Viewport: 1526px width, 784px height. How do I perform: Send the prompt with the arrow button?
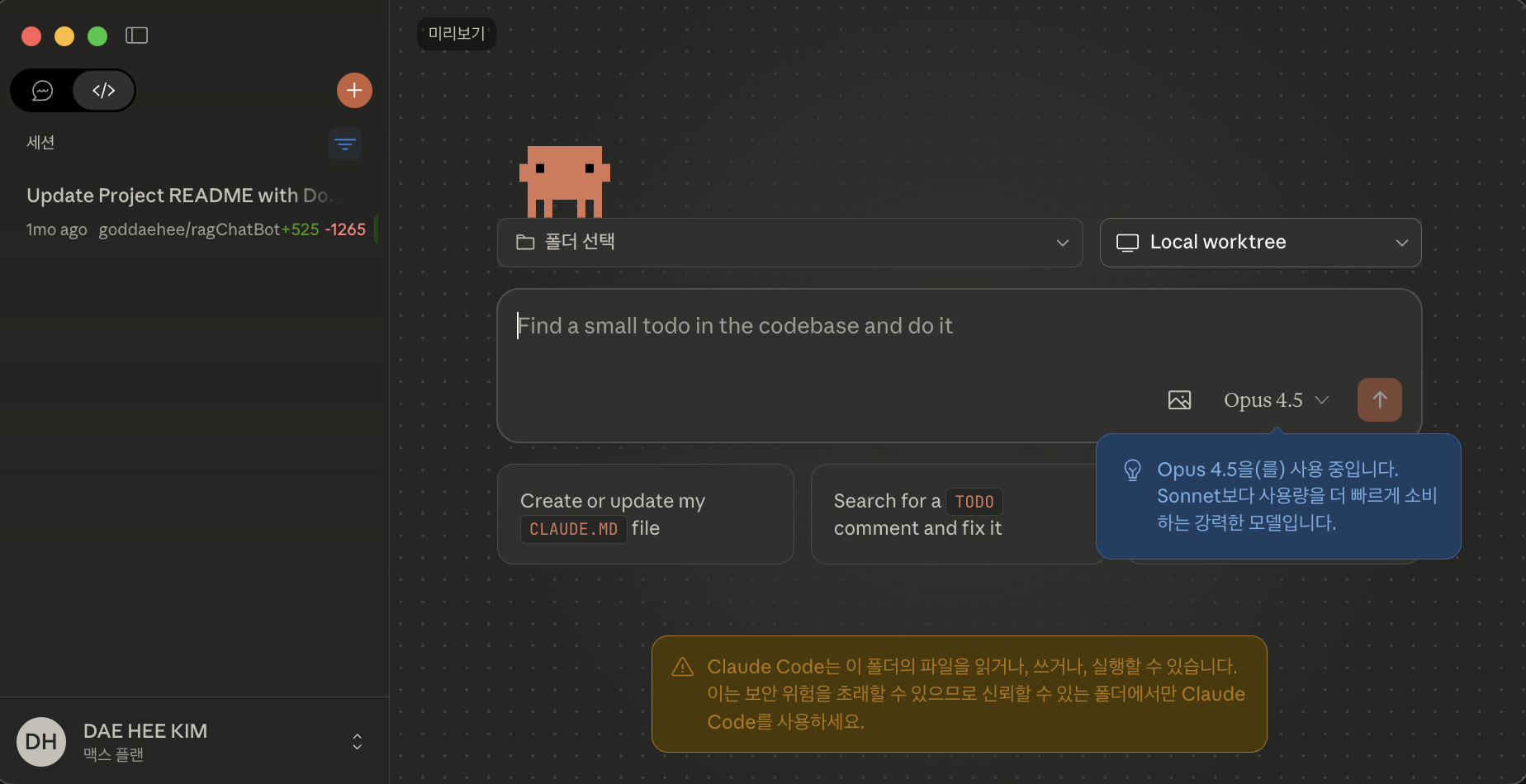click(x=1380, y=400)
